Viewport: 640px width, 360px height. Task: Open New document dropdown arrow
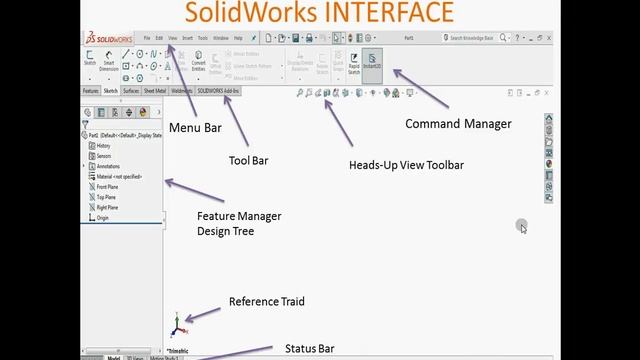[x=275, y=38]
